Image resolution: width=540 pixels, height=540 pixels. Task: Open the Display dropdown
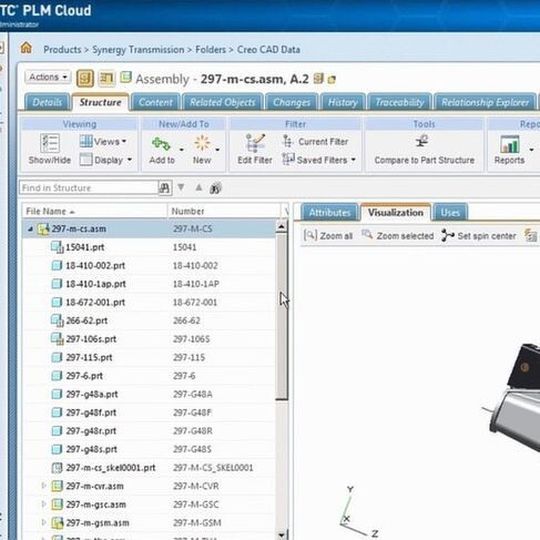coord(106,160)
